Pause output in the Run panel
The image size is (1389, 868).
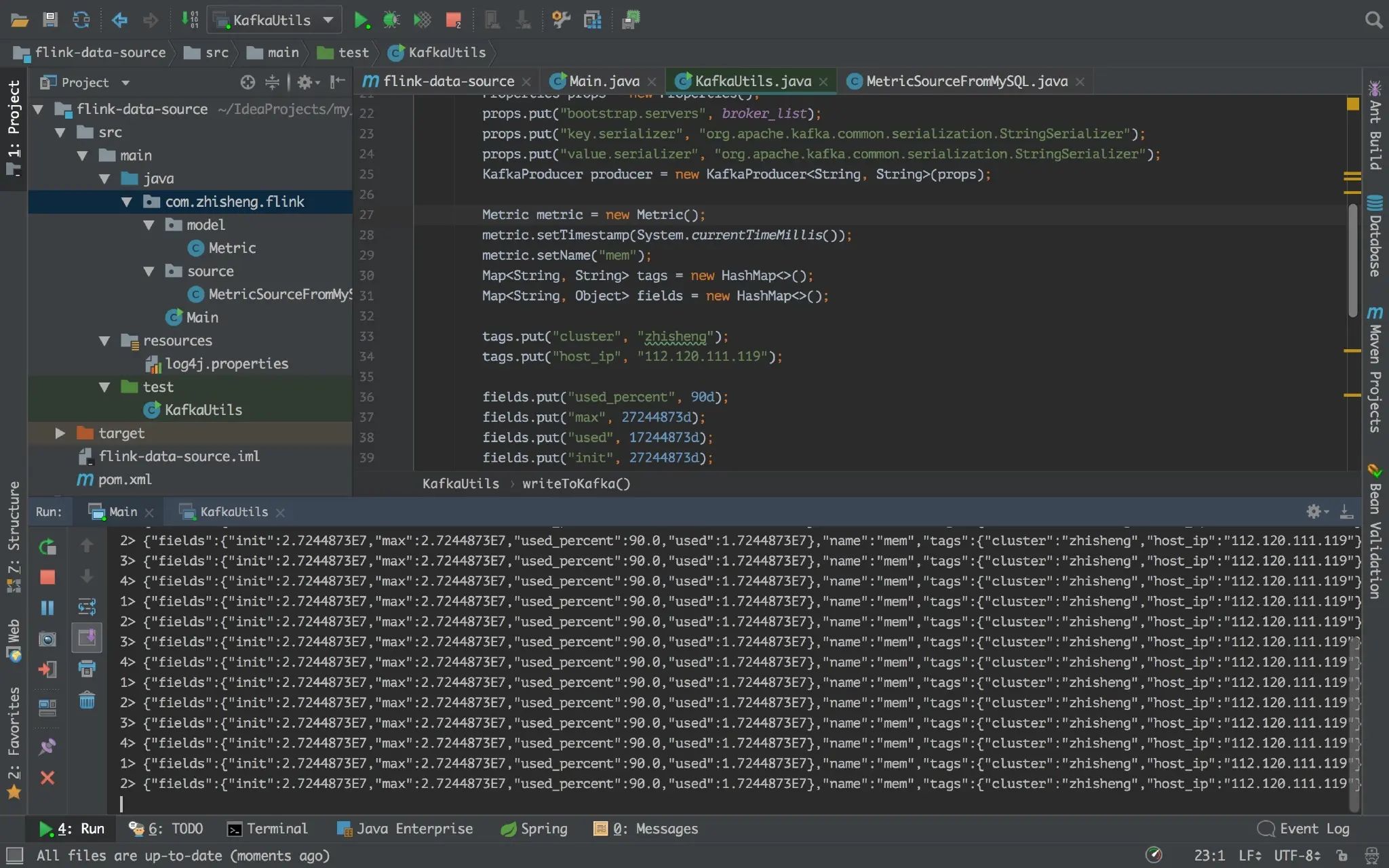click(47, 608)
